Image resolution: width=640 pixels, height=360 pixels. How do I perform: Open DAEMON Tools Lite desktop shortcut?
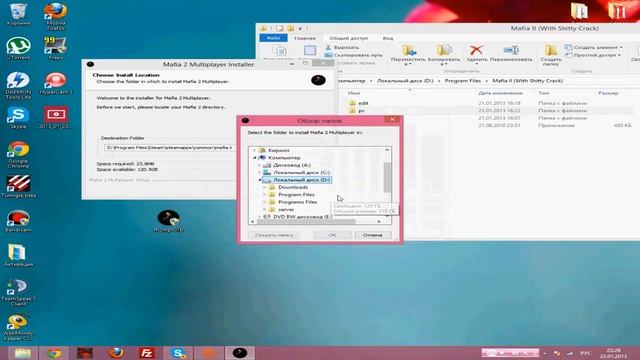pyautogui.click(x=18, y=85)
